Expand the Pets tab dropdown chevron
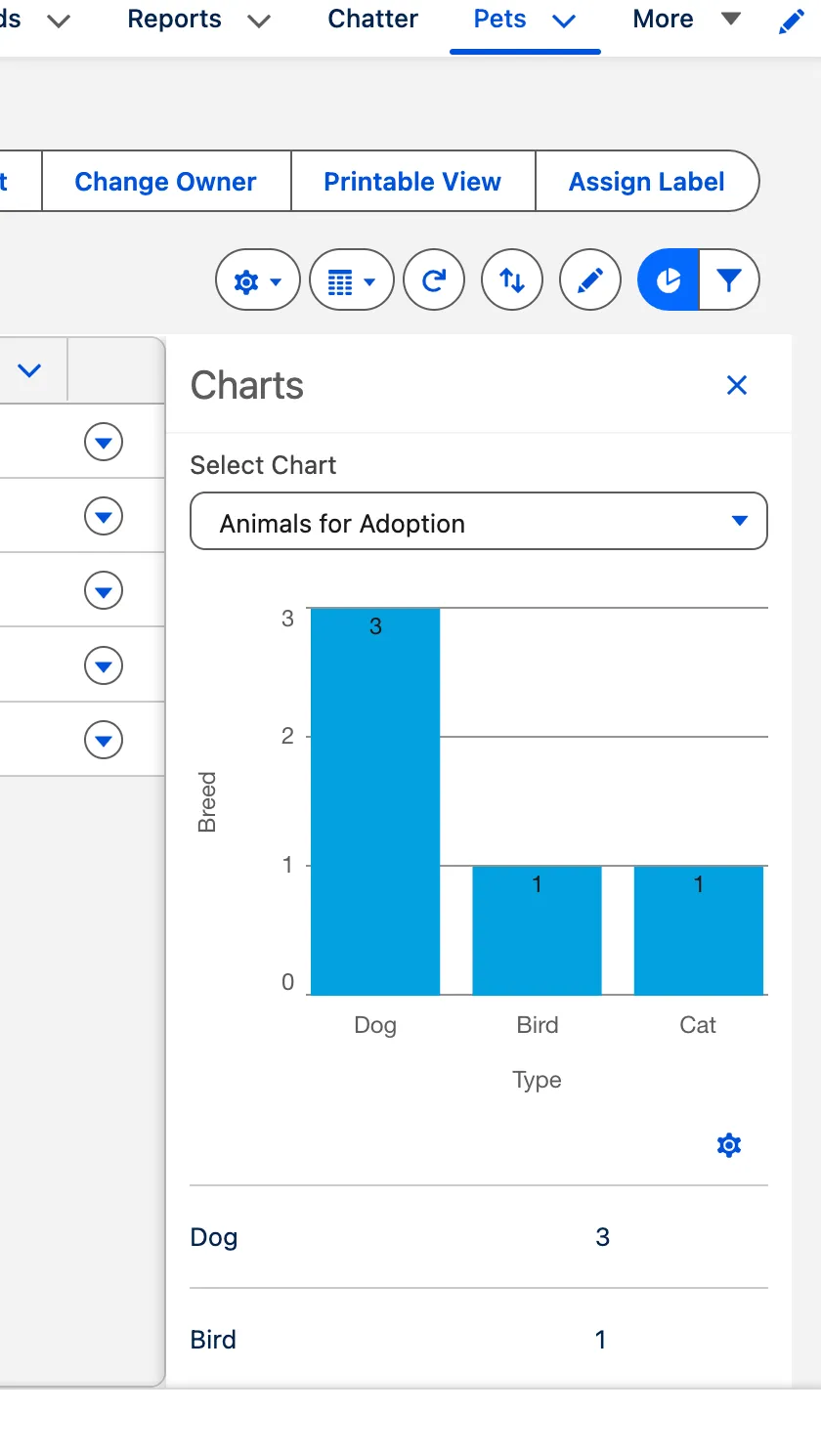Viewport: 821px width, 1456px height. click(x=565, y=21)
